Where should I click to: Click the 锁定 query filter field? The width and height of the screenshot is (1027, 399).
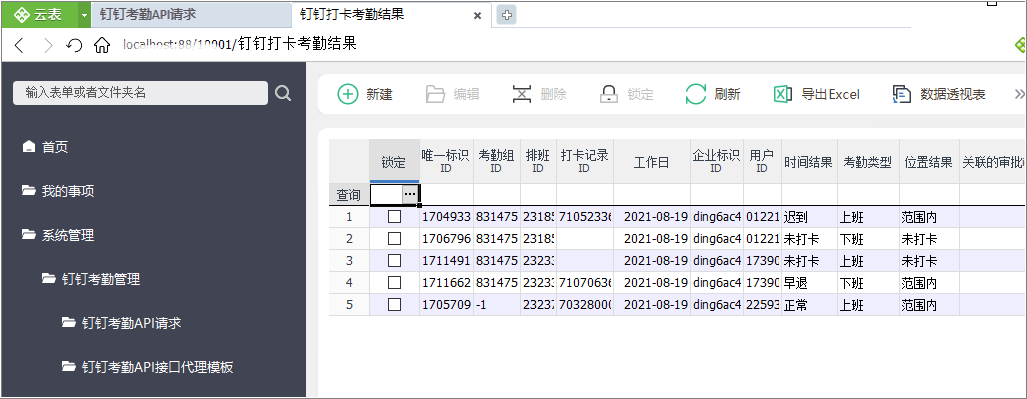point(386,195)
